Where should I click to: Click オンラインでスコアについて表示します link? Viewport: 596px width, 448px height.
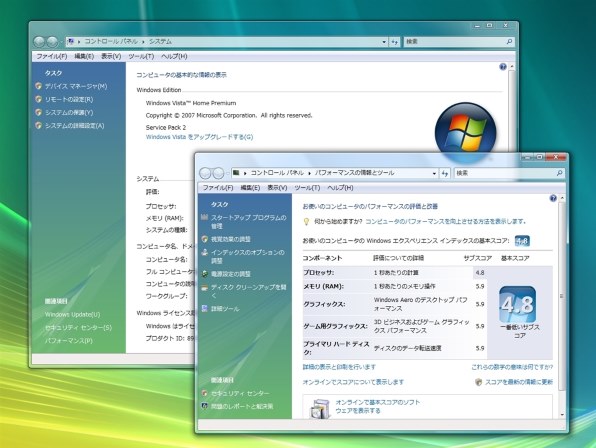point(353,382)
